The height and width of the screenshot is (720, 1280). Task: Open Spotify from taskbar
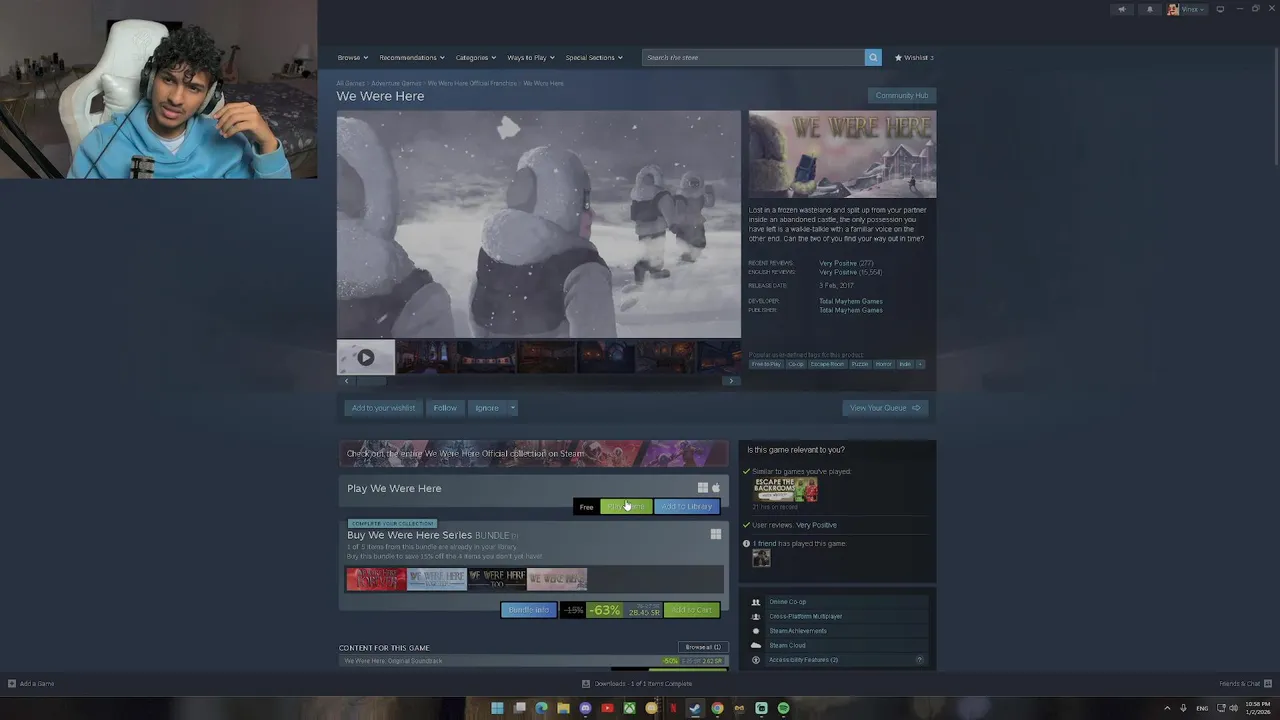click(783, 708)
